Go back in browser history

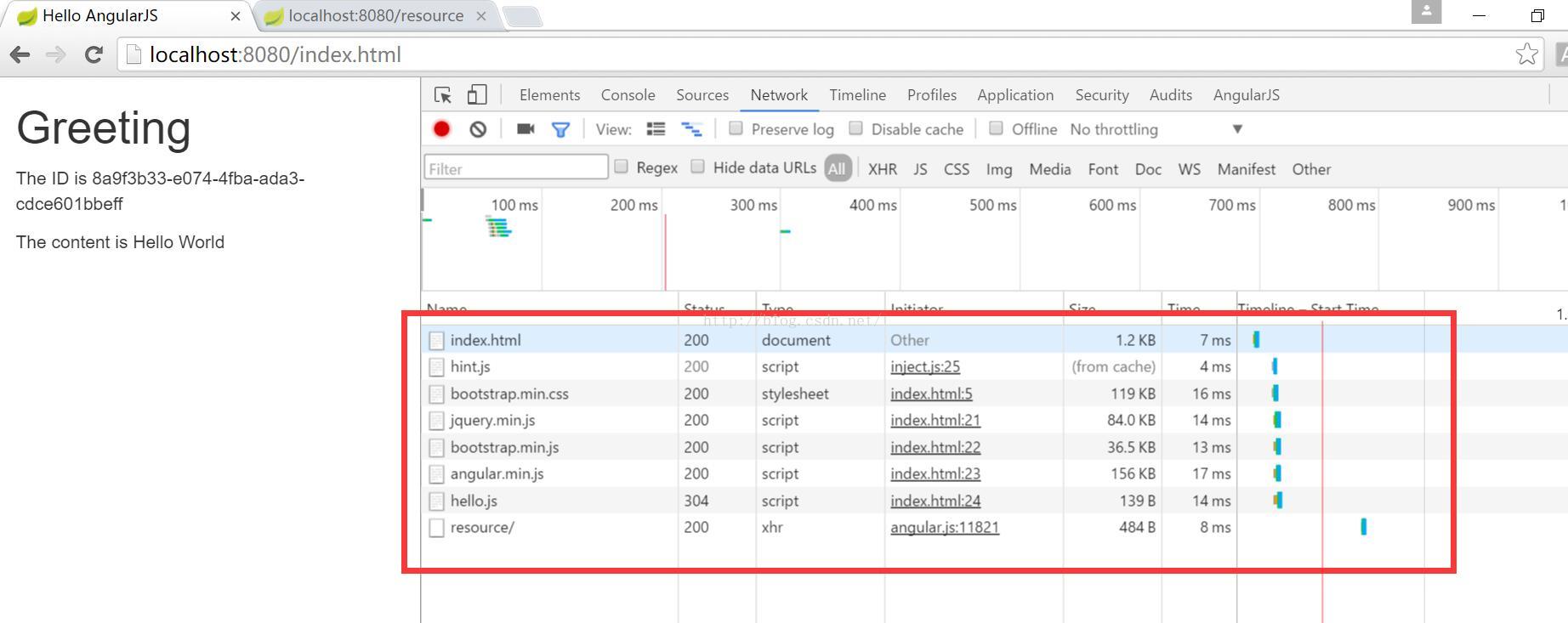click(x=20, y=55)
